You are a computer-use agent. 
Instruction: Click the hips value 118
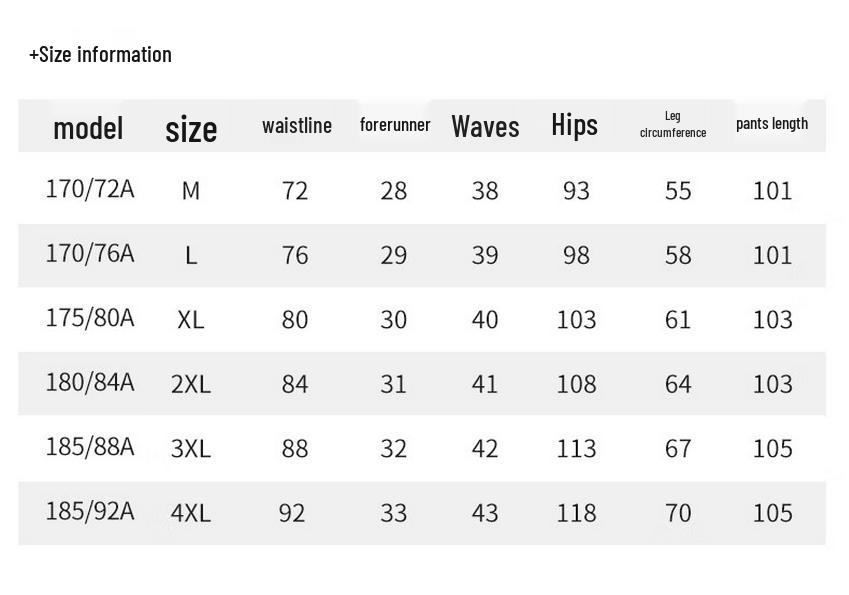coord(576,513)
